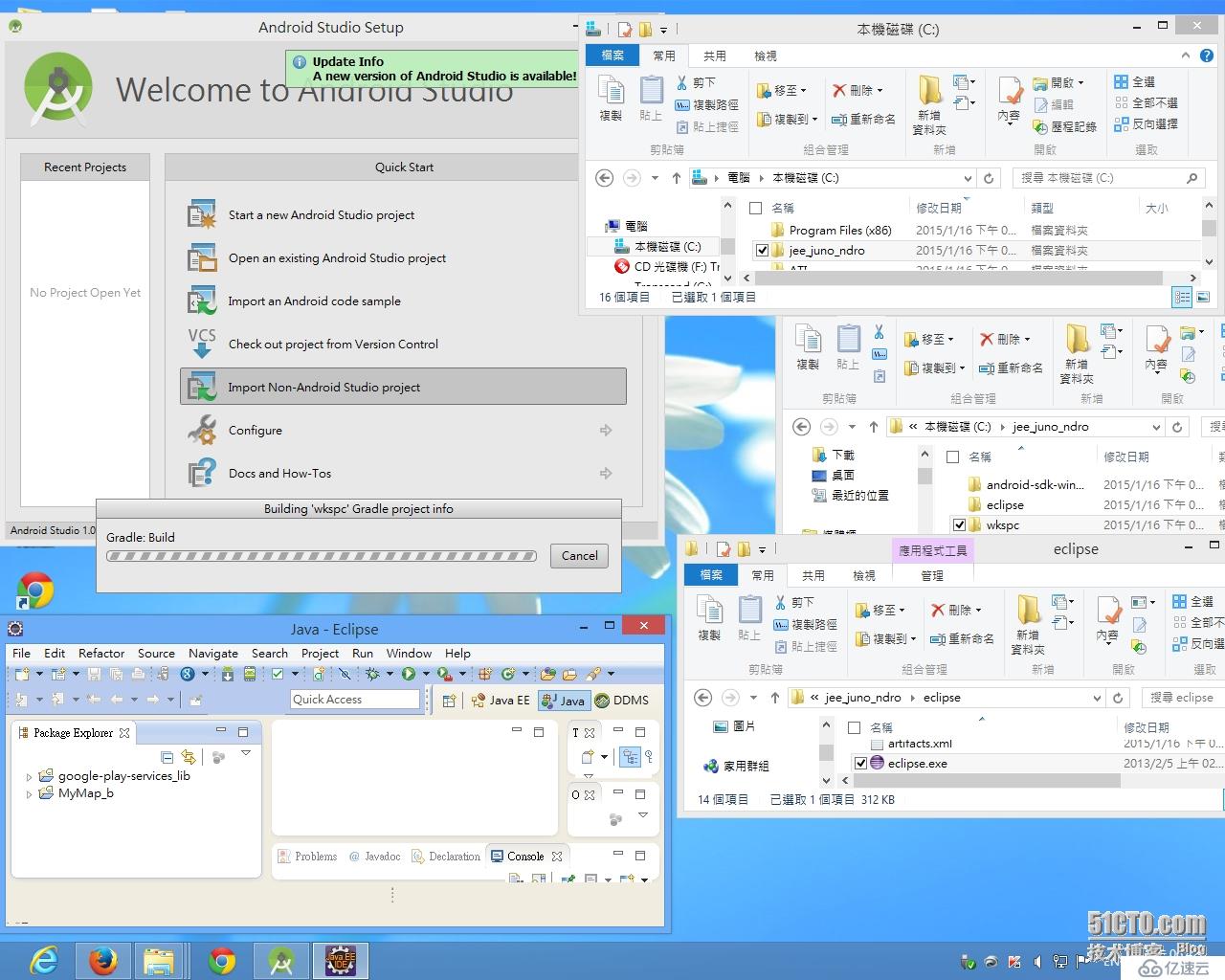Expand the google-play-services_lib project tree
This screenshot has height=980, width=1225.
(29, 776)
